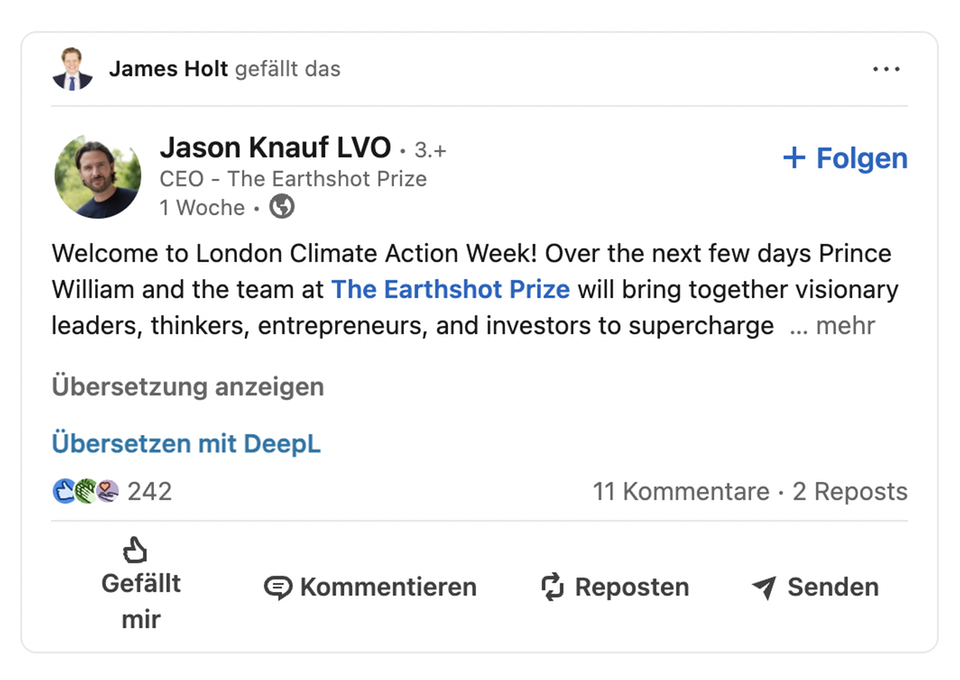Open the 11 Kommentare count
The width and height of the screenshot is (960, 680).
pos(681,491)
